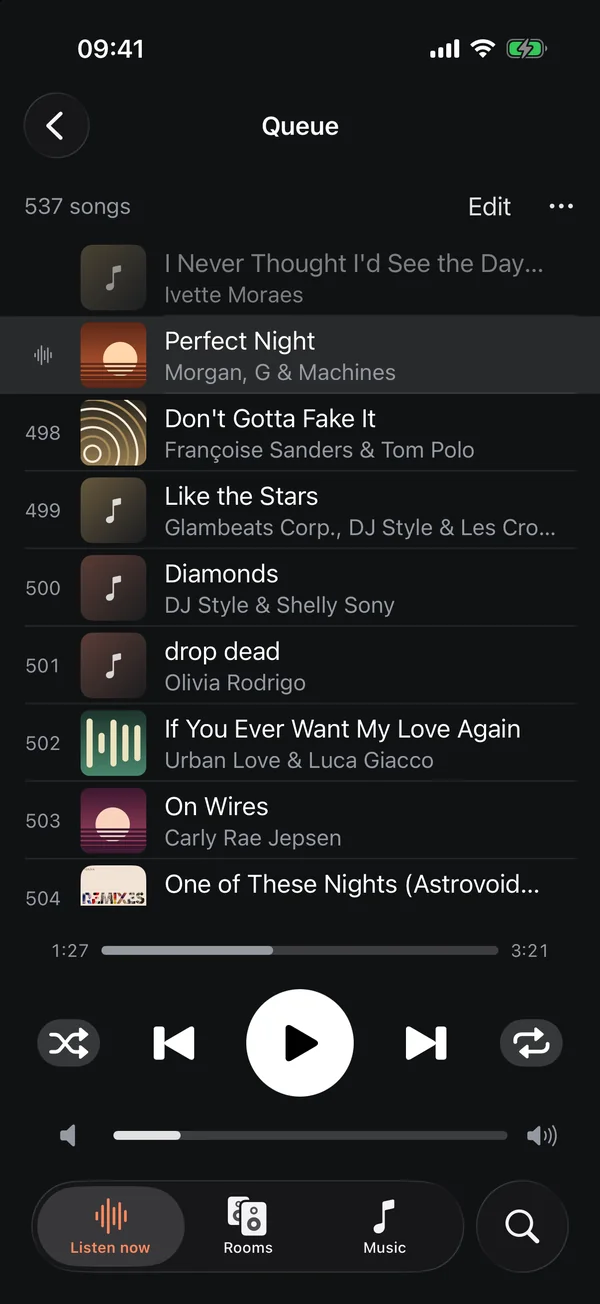Tap the back arrow button
Screen dimensions: 600x1304
tap(56, 126)
